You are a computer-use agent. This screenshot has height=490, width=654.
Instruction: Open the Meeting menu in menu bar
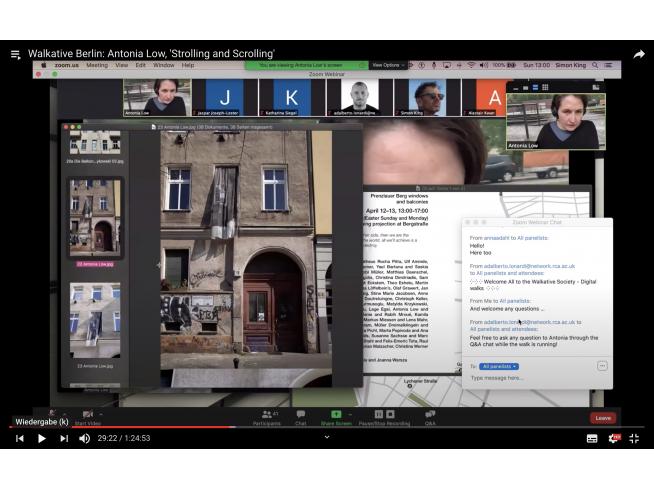coord(97,65)
